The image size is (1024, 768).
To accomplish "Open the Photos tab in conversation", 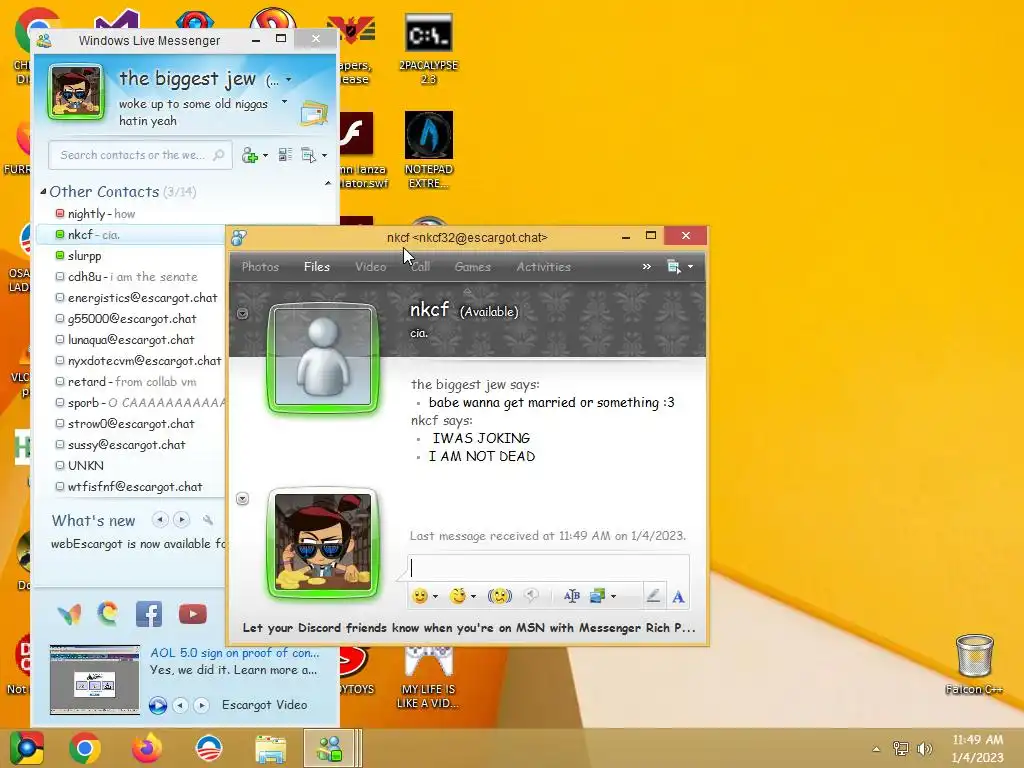I will point(260,266).
